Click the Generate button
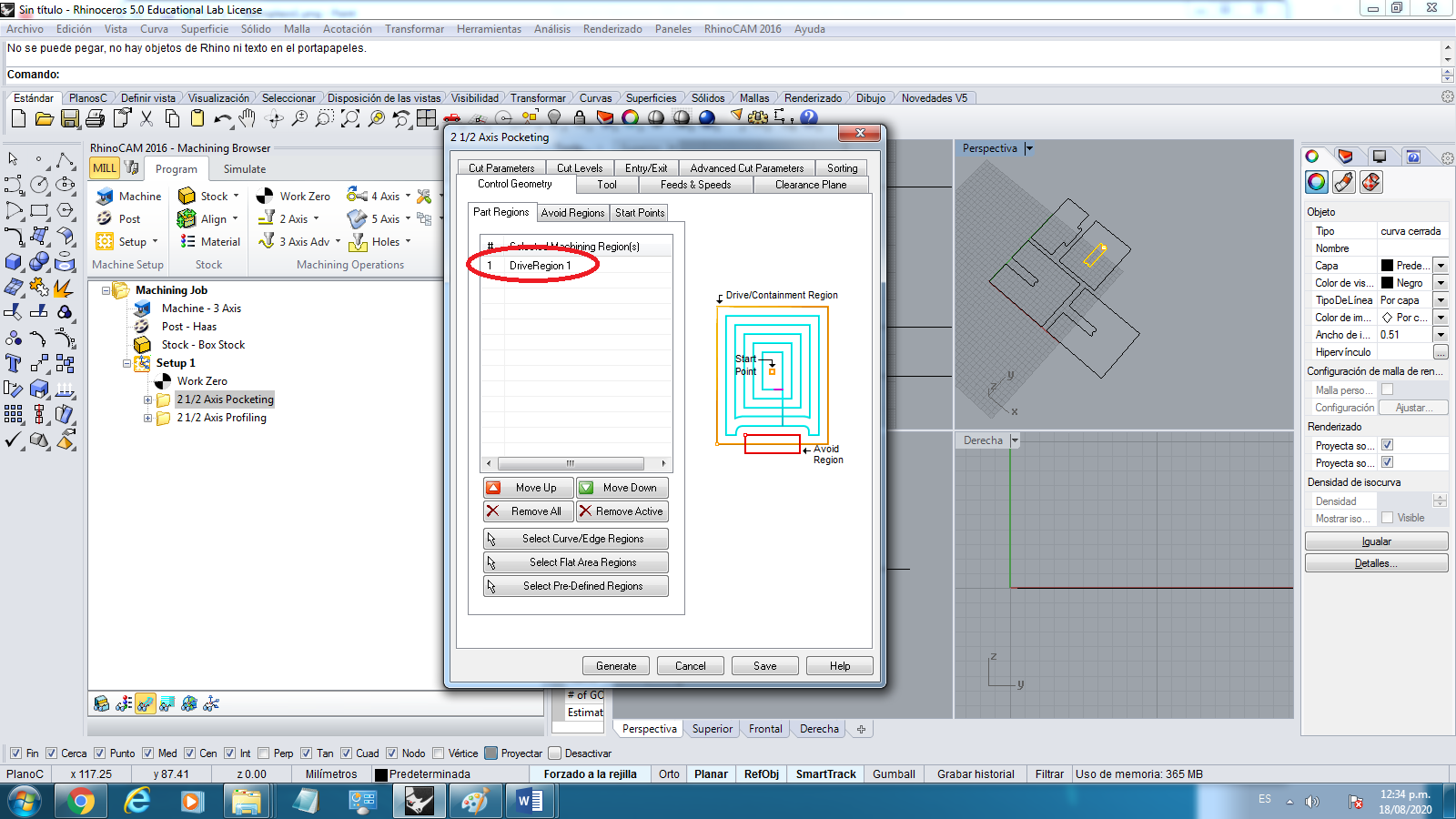1456x819 pixels. 616,666
